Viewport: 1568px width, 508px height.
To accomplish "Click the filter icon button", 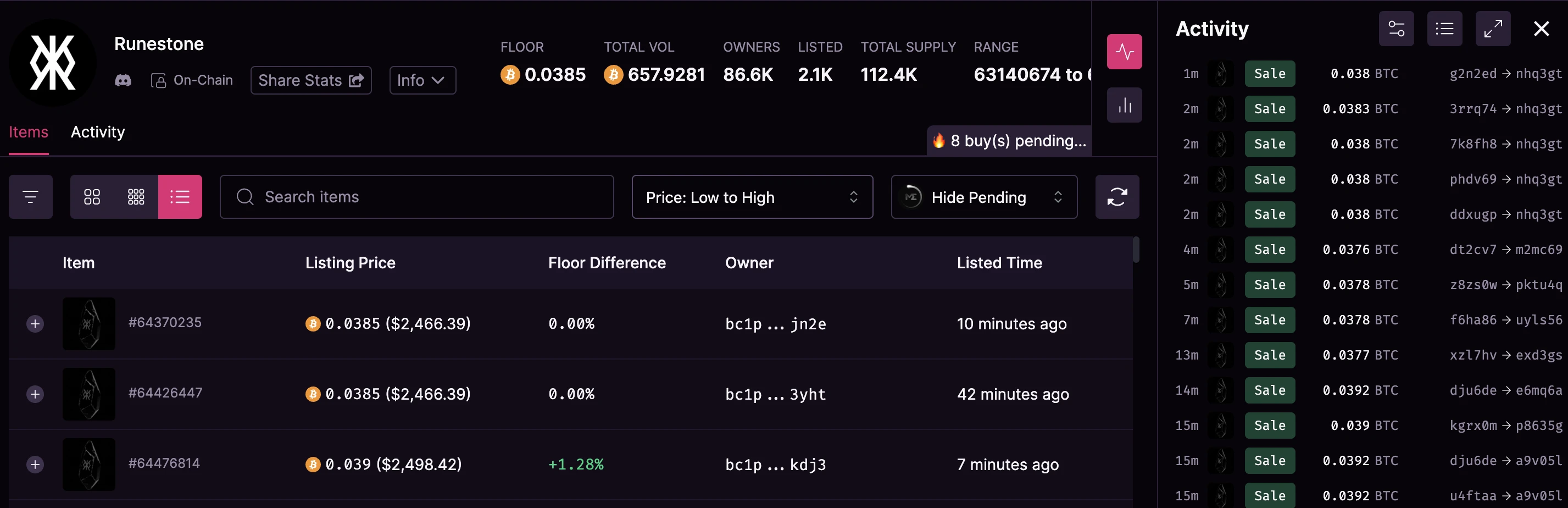I will 30,197.
